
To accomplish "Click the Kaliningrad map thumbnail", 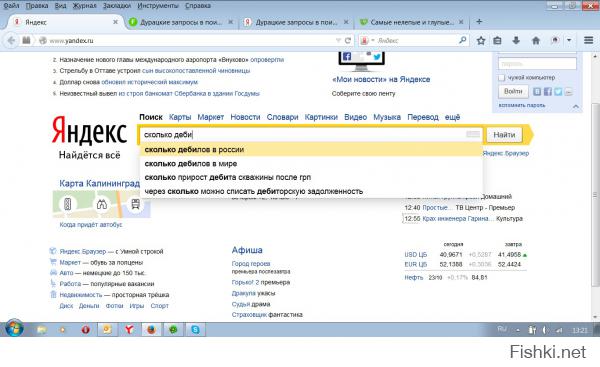I will 101,204.
